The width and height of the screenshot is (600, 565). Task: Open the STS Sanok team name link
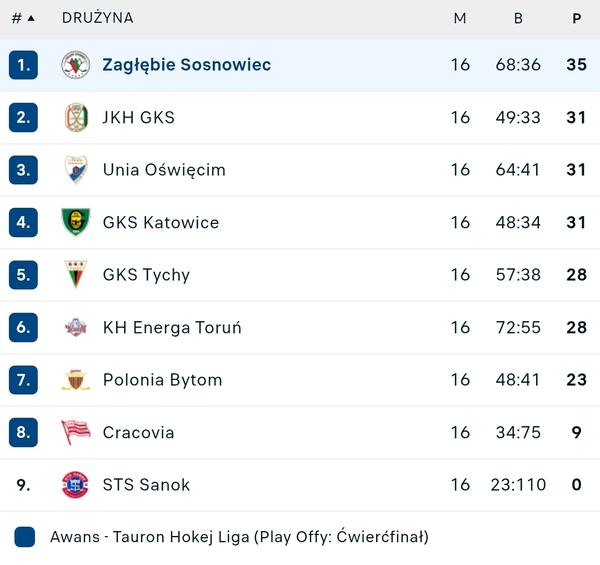point(146,485)
